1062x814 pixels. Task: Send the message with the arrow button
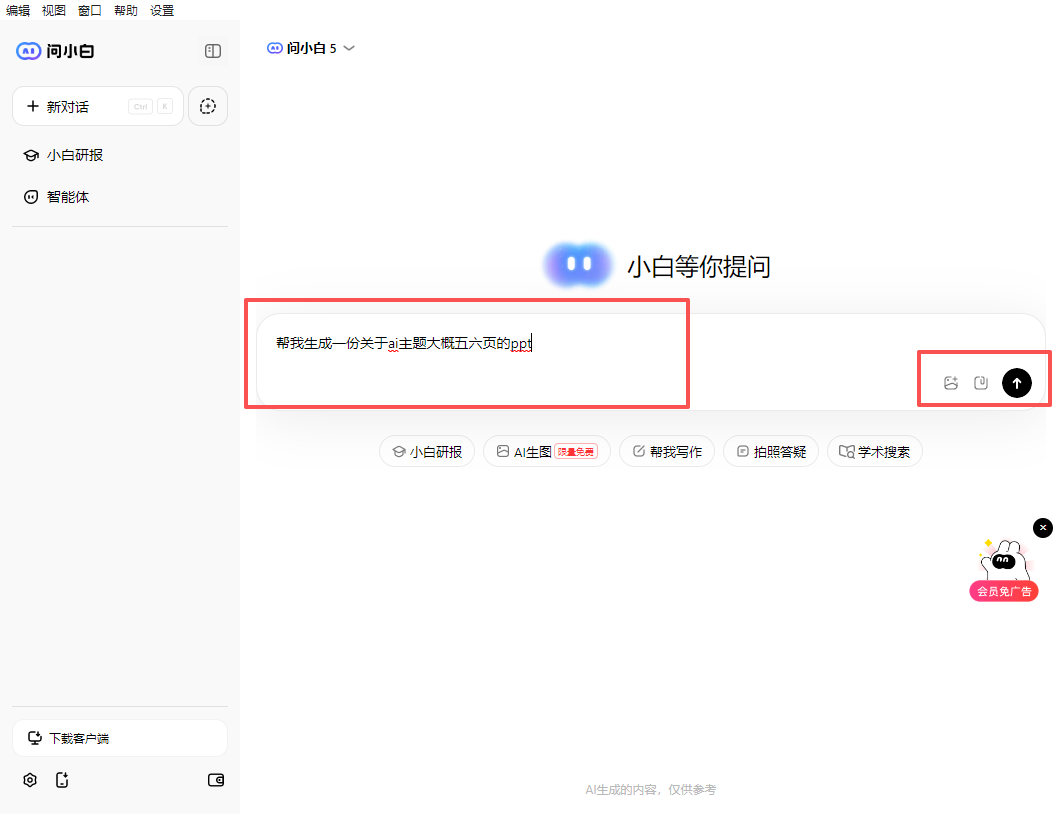click(1017, 383)
